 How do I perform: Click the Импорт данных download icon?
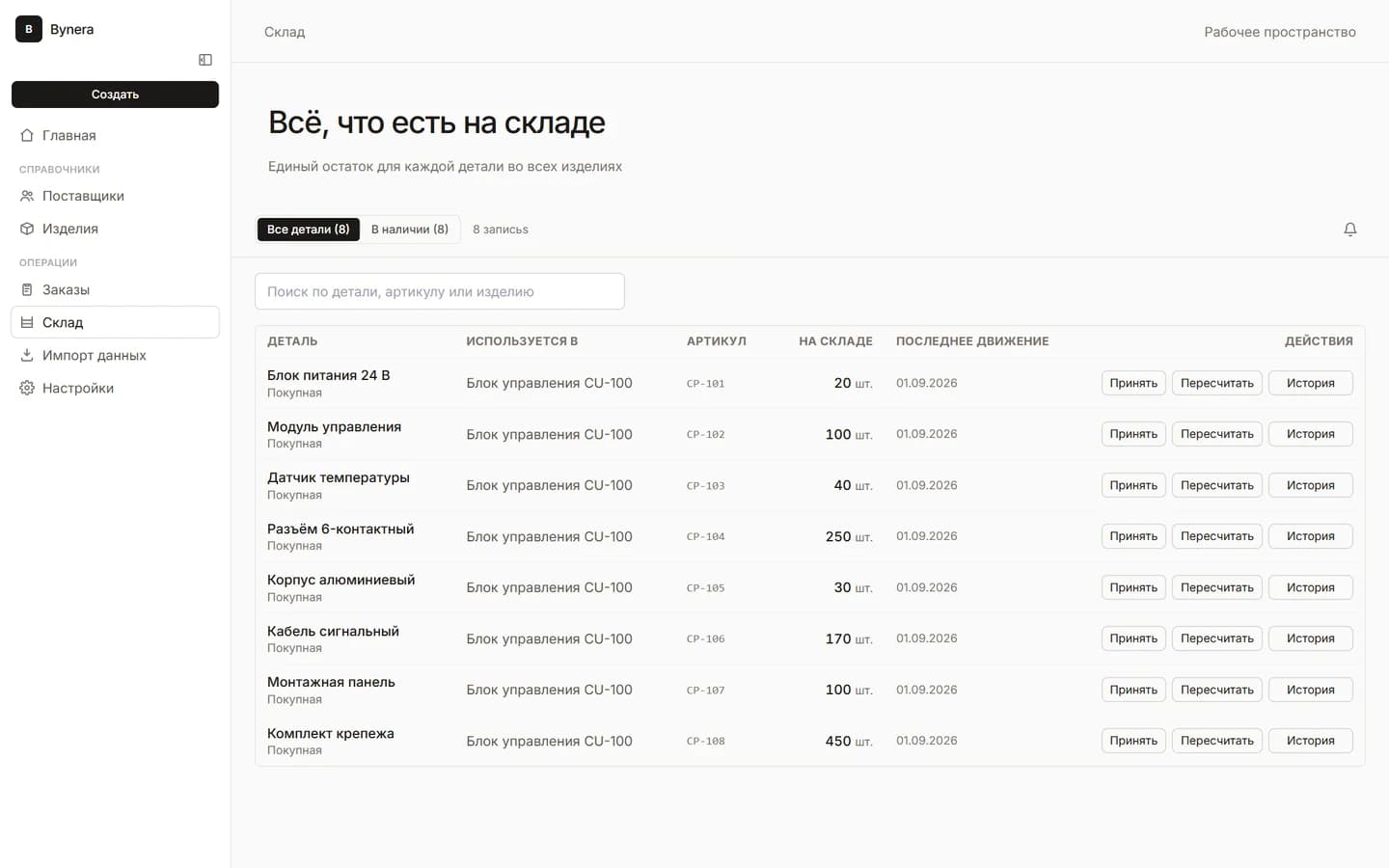pyautogui.click(x=27, y=355)
